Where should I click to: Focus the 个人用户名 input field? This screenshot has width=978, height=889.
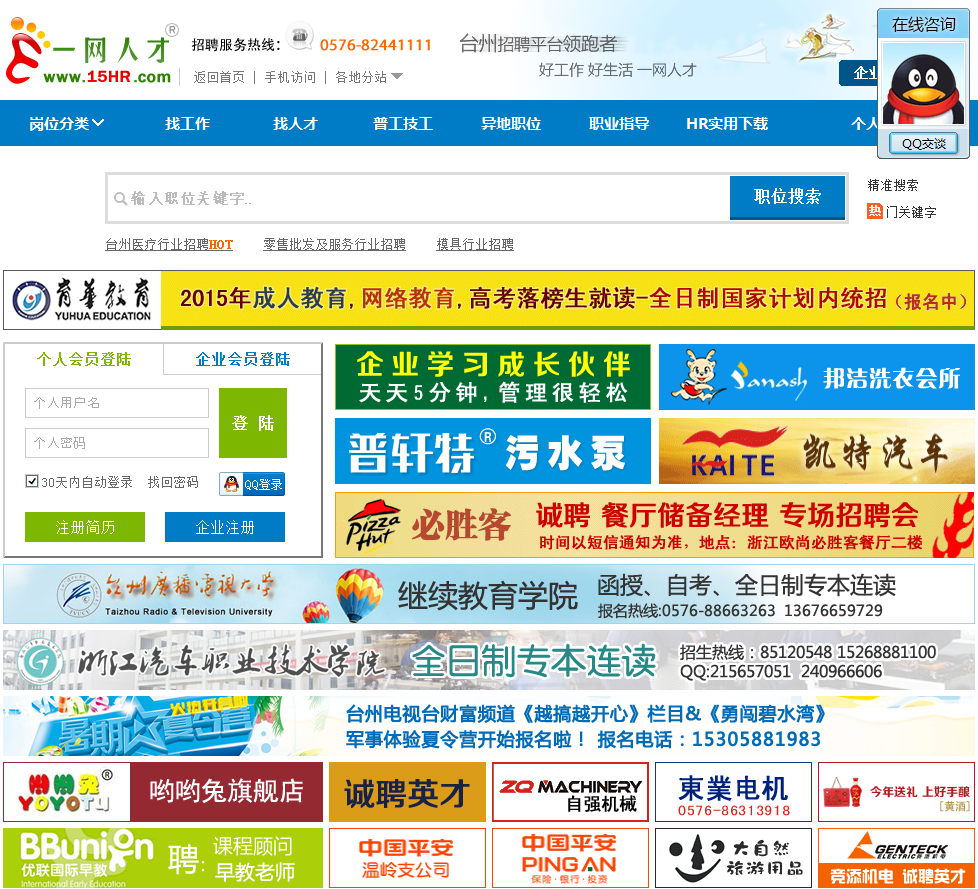pyautogui.click(x=117, y=403)
